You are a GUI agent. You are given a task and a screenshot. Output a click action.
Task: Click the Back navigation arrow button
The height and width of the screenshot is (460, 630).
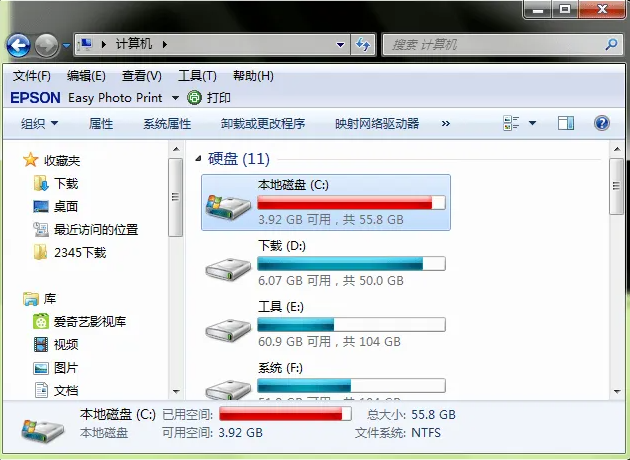pos(18,45)
